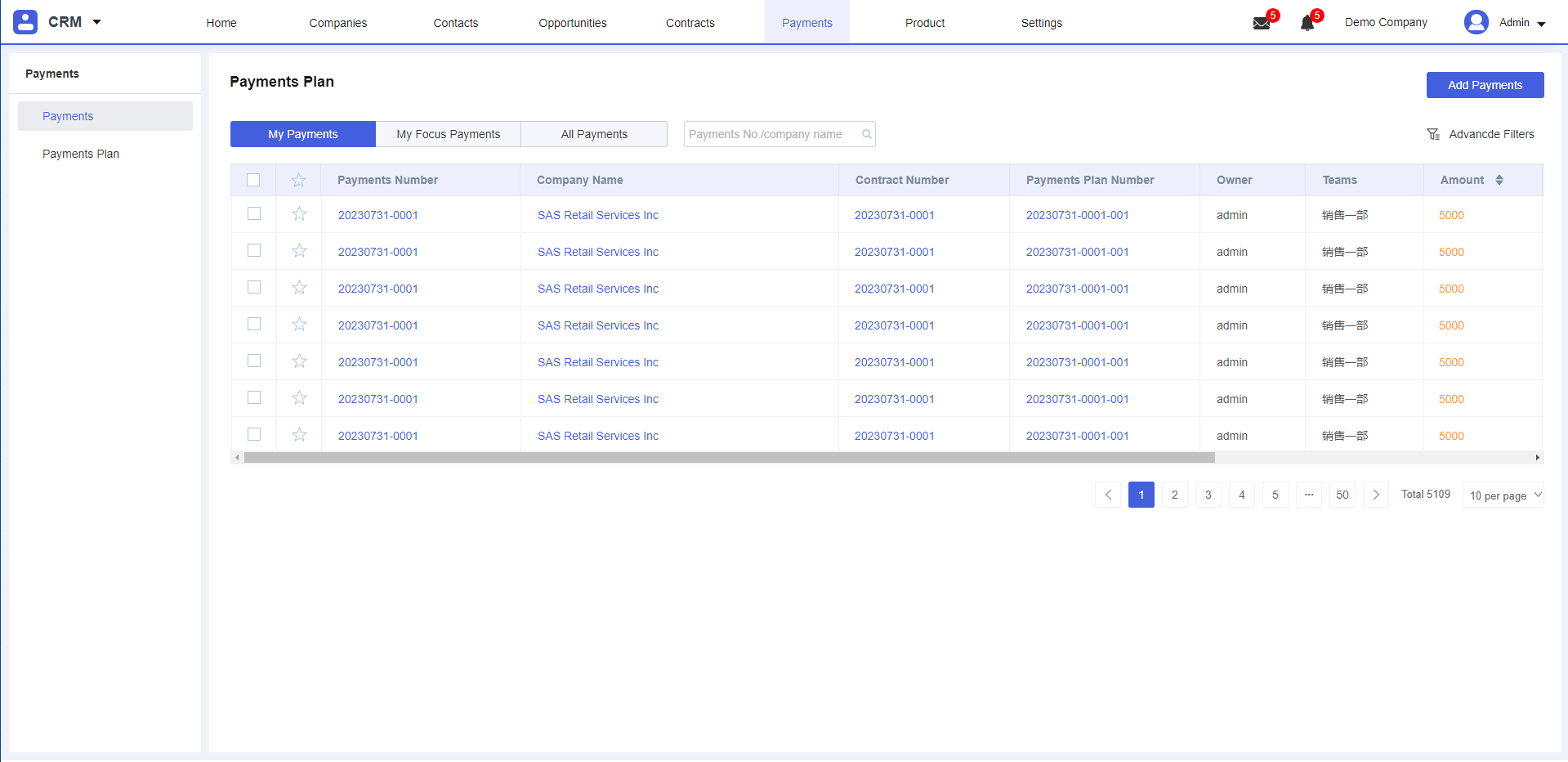Check the second row's checkbox
This screenshot has height=762, width=1568.
tap(254, 250)
